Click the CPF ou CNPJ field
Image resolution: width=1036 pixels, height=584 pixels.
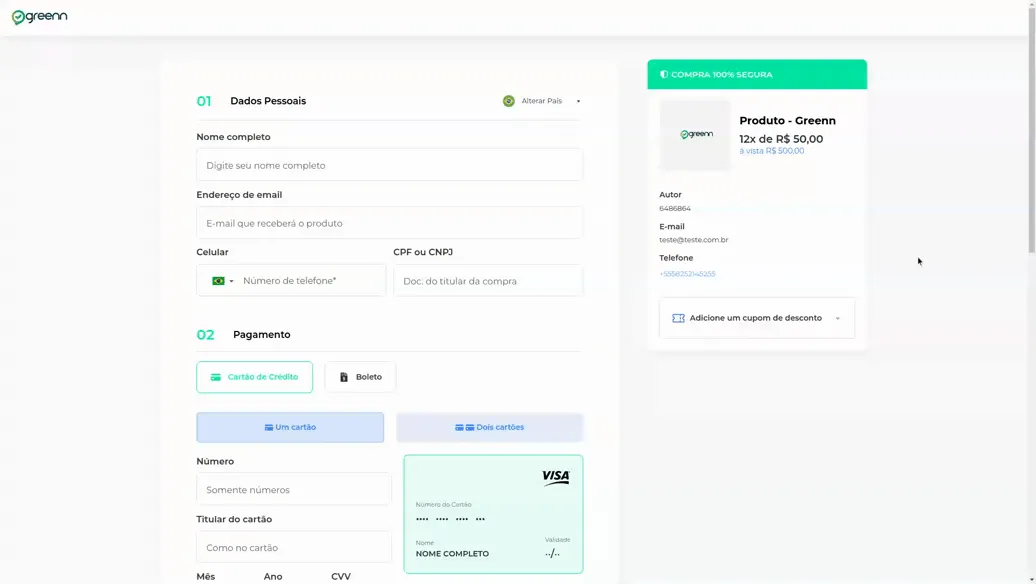pos(488,281)
